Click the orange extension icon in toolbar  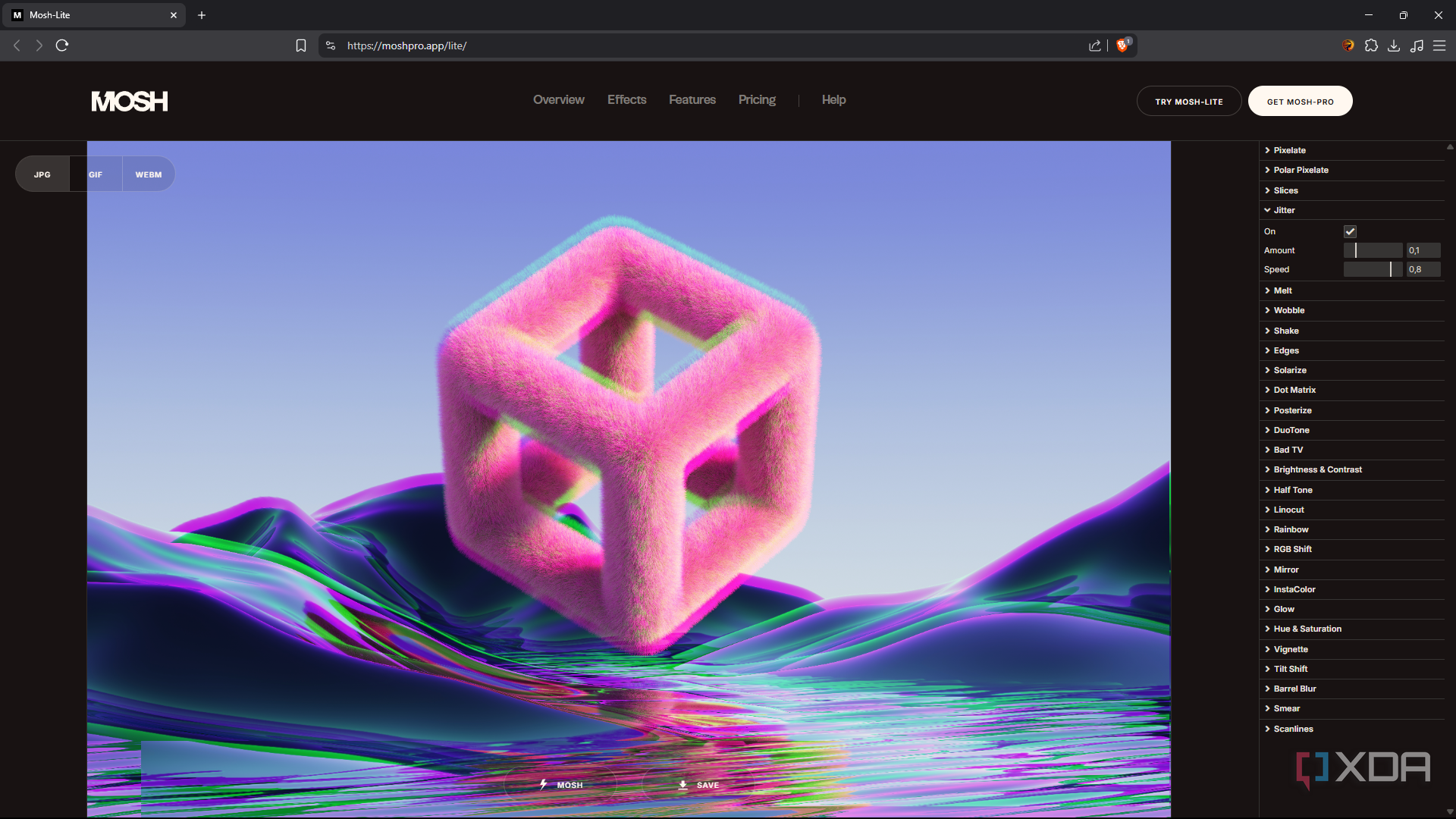[1348, 45]
